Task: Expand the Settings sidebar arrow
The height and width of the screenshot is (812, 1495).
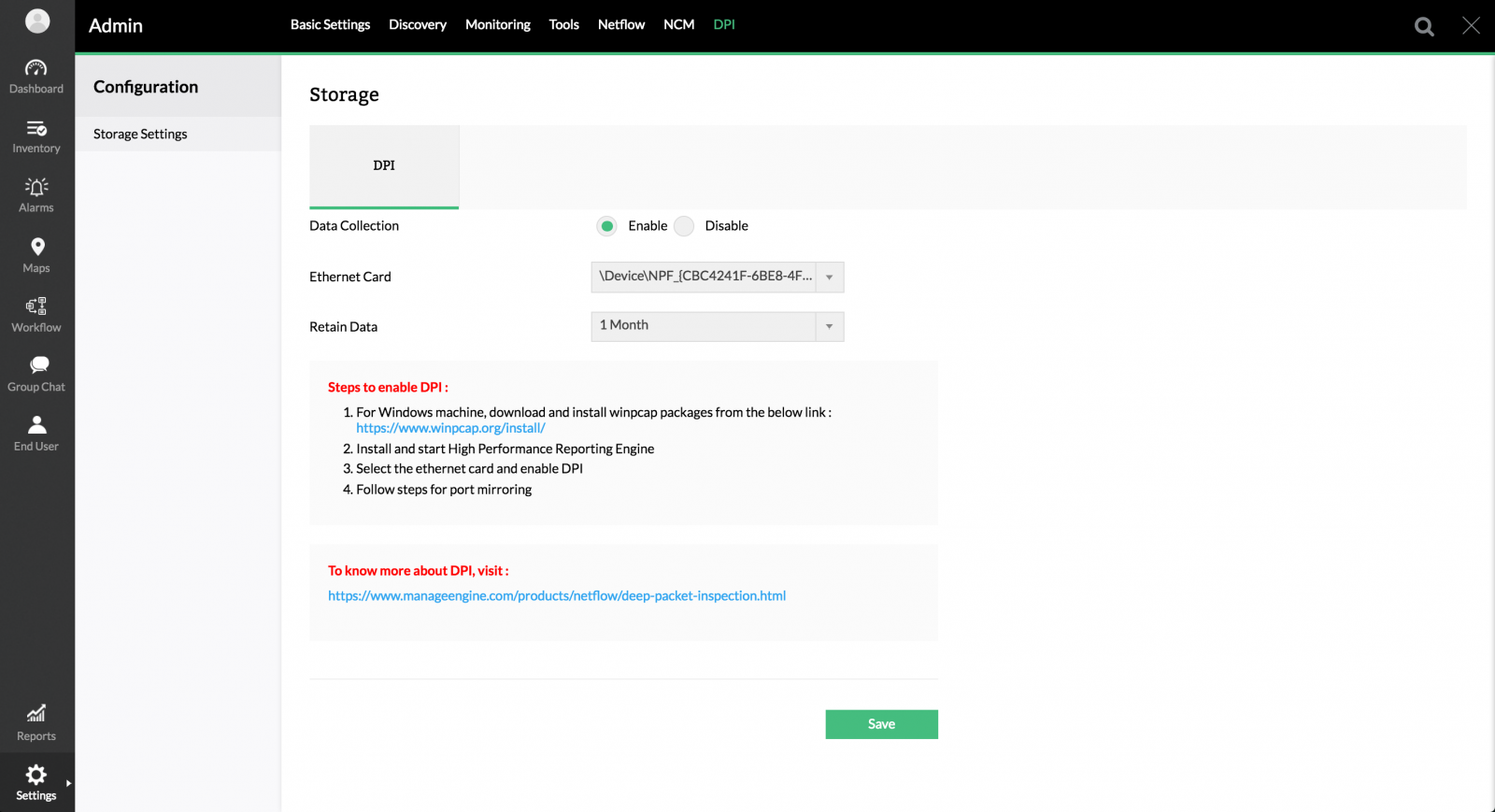Action: pos(68,783)
